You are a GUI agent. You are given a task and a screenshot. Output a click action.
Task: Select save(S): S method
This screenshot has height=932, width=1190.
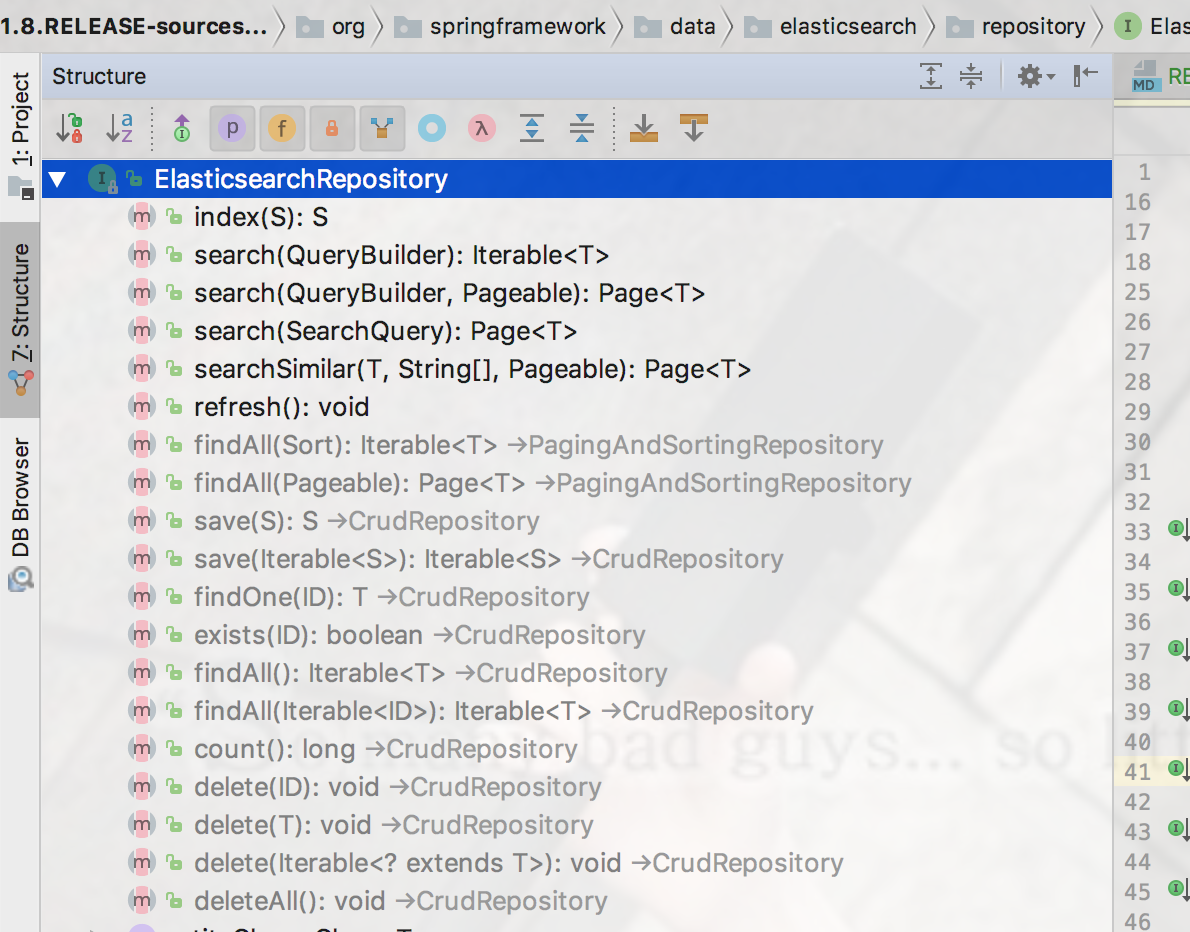click(577, 521)
